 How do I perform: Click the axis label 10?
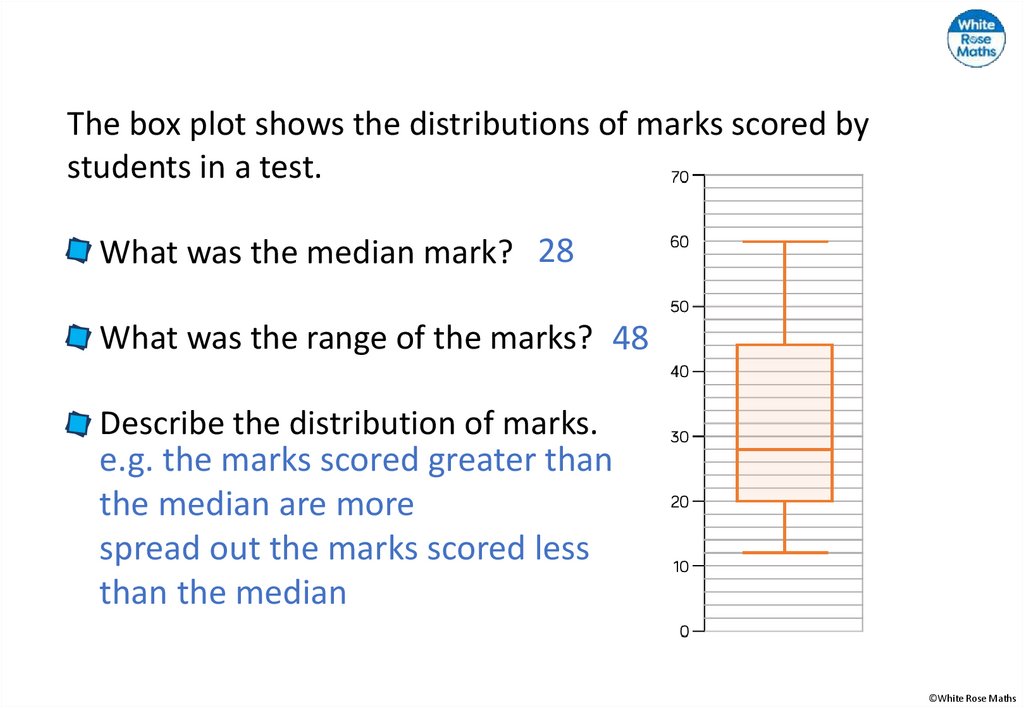click(679, 566)
